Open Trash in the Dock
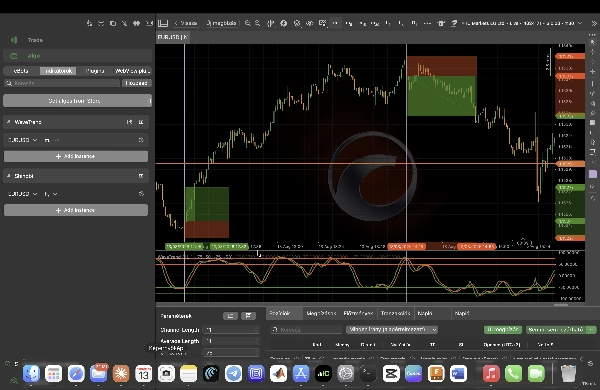This screenshot has height=390, width=600. click(x=569, y=373)
